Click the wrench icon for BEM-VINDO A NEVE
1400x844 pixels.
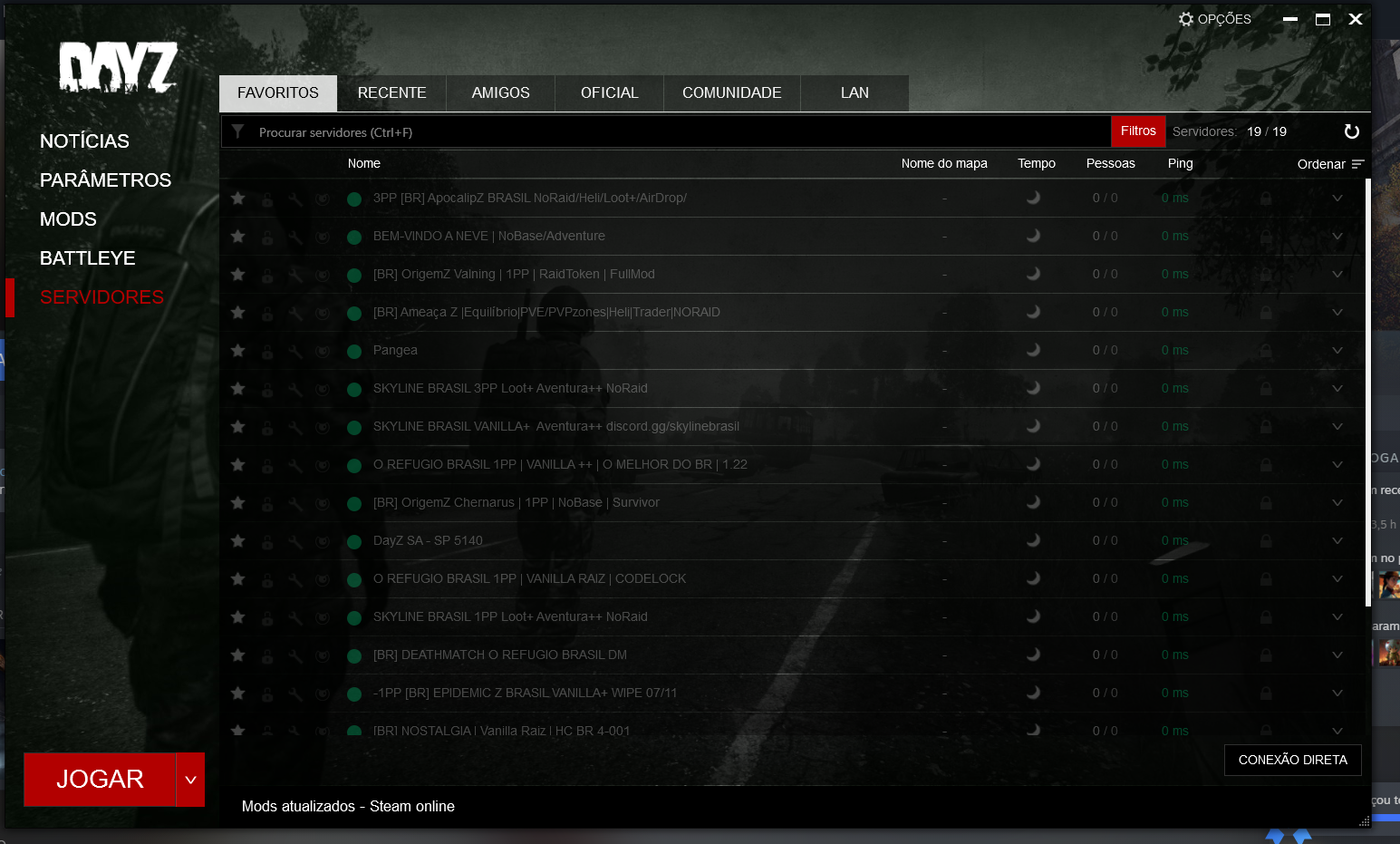[x=295, y=237]
